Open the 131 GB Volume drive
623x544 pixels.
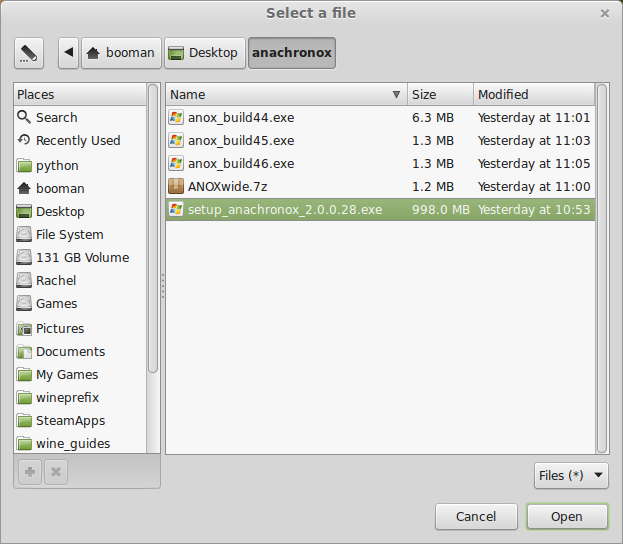click(80, 257)
